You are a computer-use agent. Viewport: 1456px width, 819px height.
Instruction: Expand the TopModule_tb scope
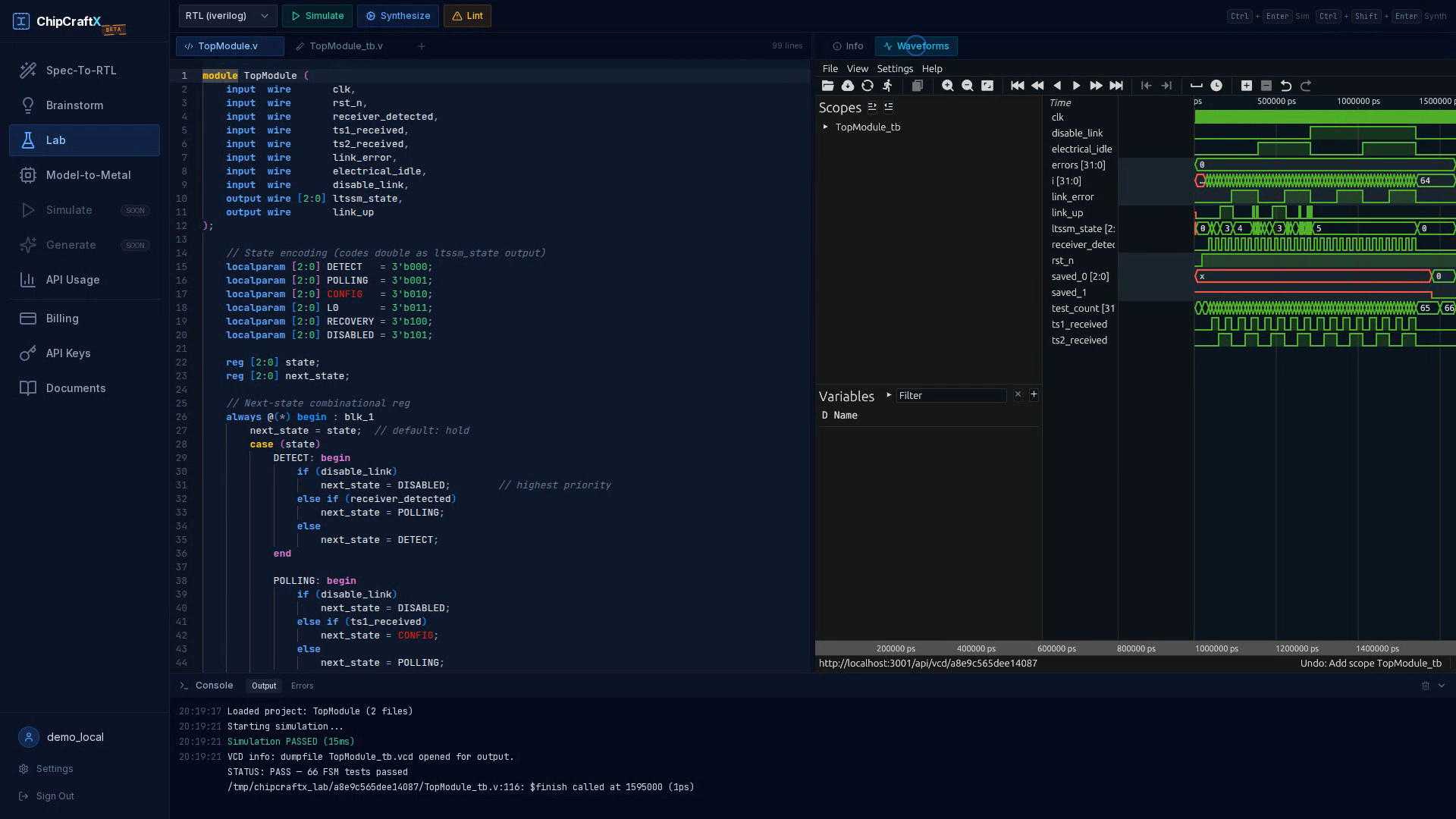826,127
